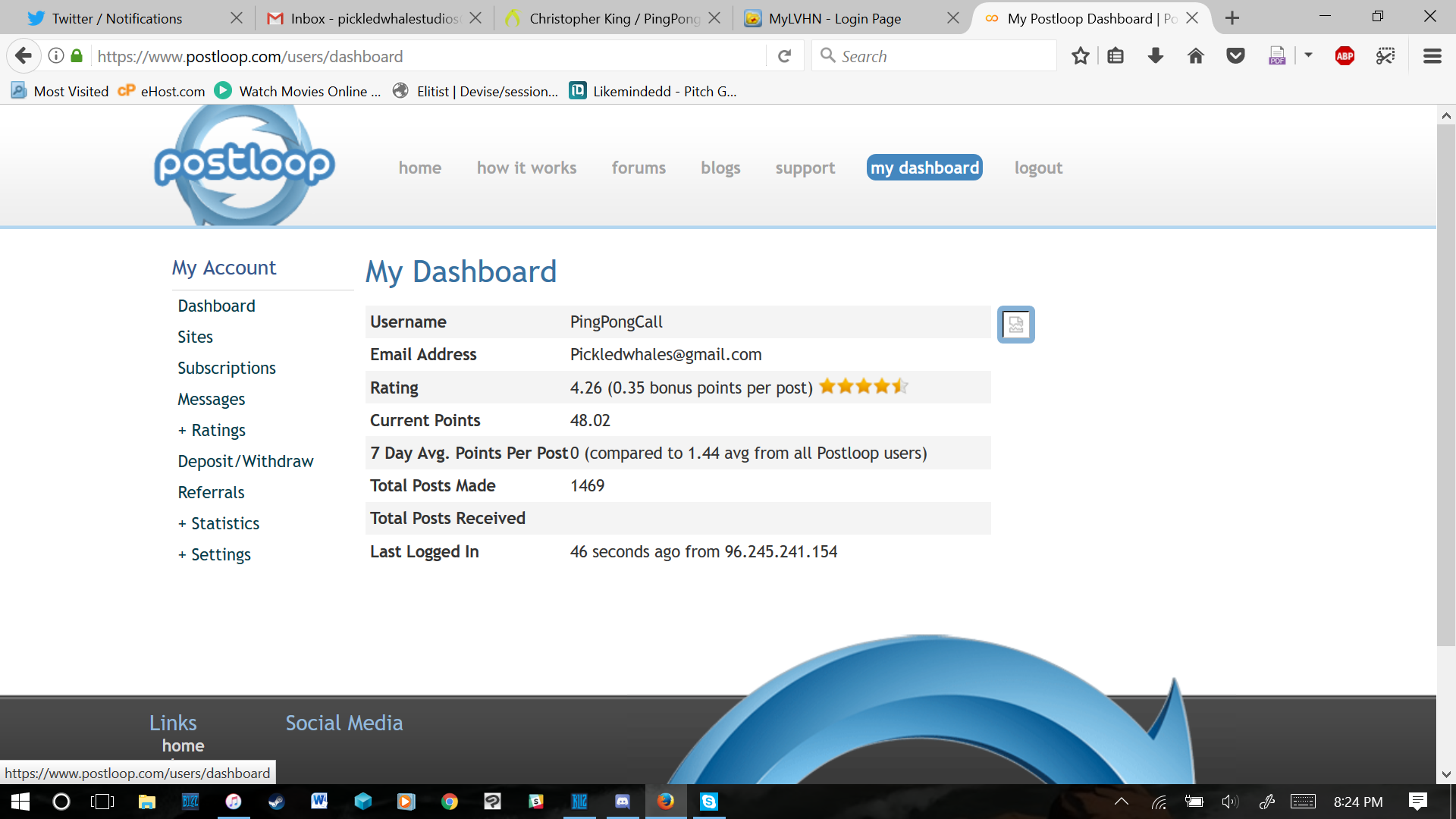The image size is (1456, 819).
Task: Open the Elitist Devise/session bookmark
Action: coord(475,91)
